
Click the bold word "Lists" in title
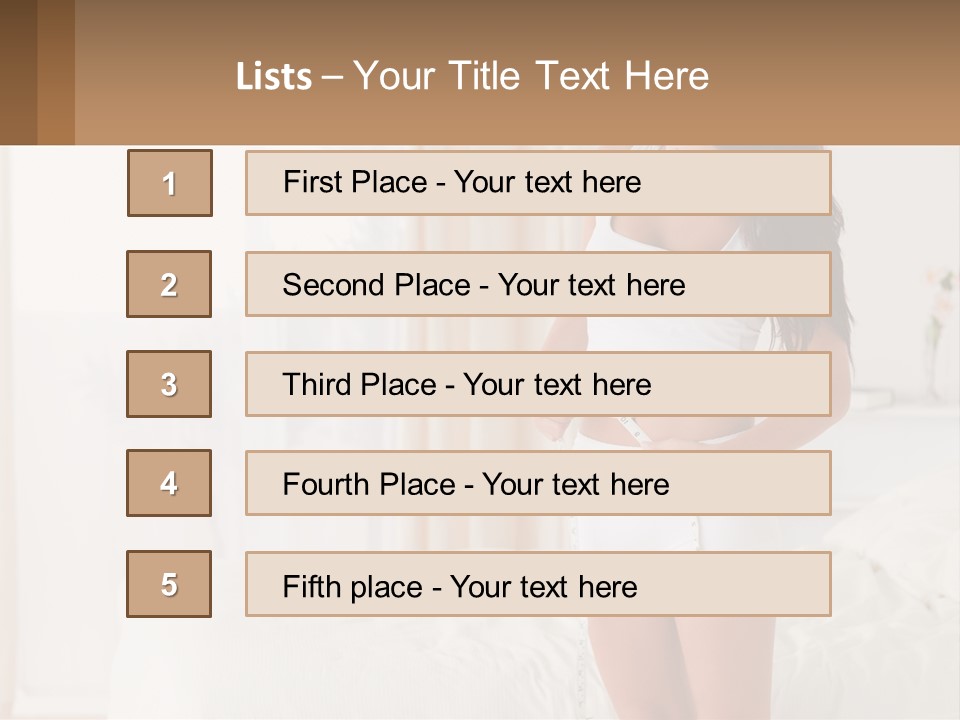coord(274,77)
